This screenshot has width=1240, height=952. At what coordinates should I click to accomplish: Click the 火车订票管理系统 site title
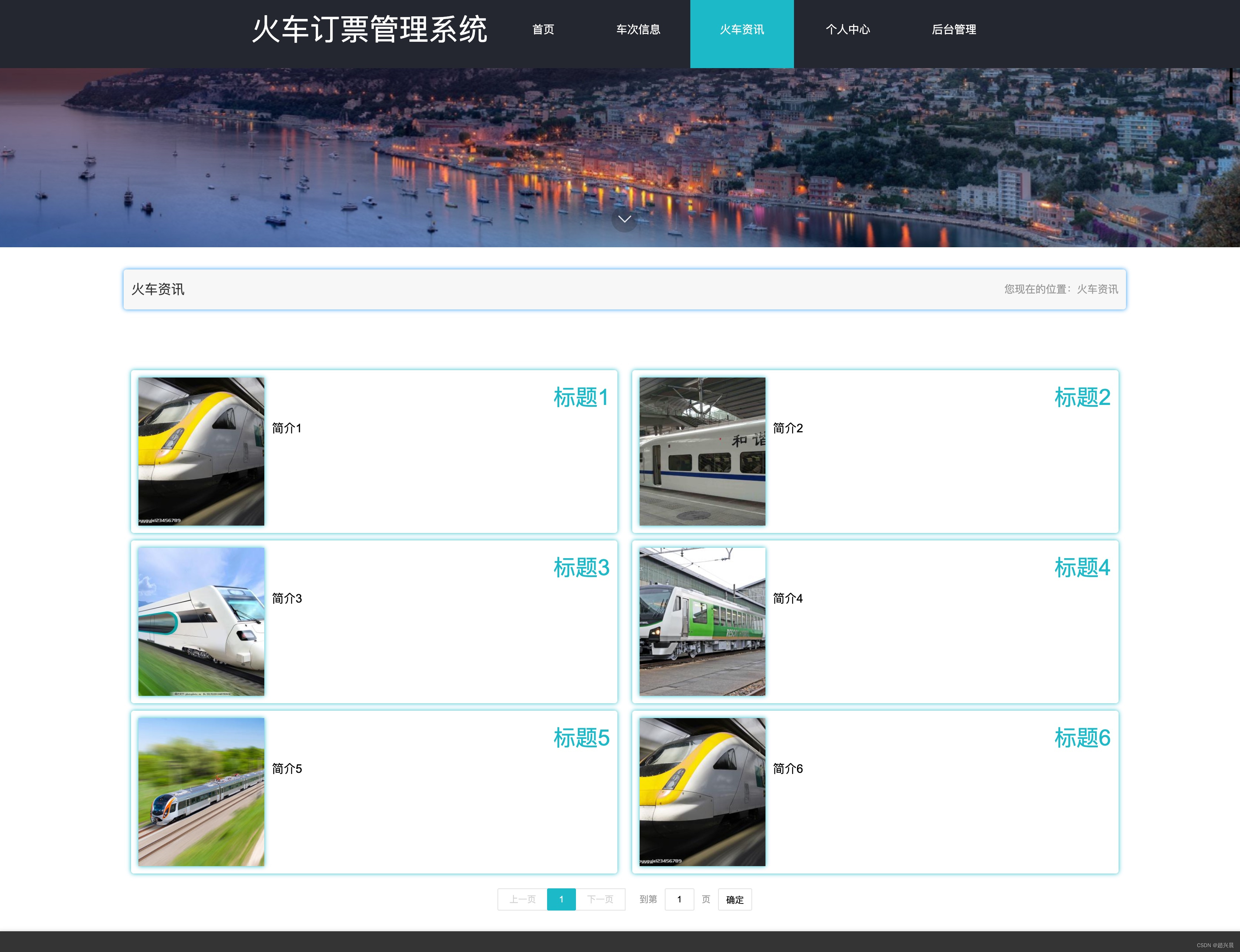coord(369,30)
